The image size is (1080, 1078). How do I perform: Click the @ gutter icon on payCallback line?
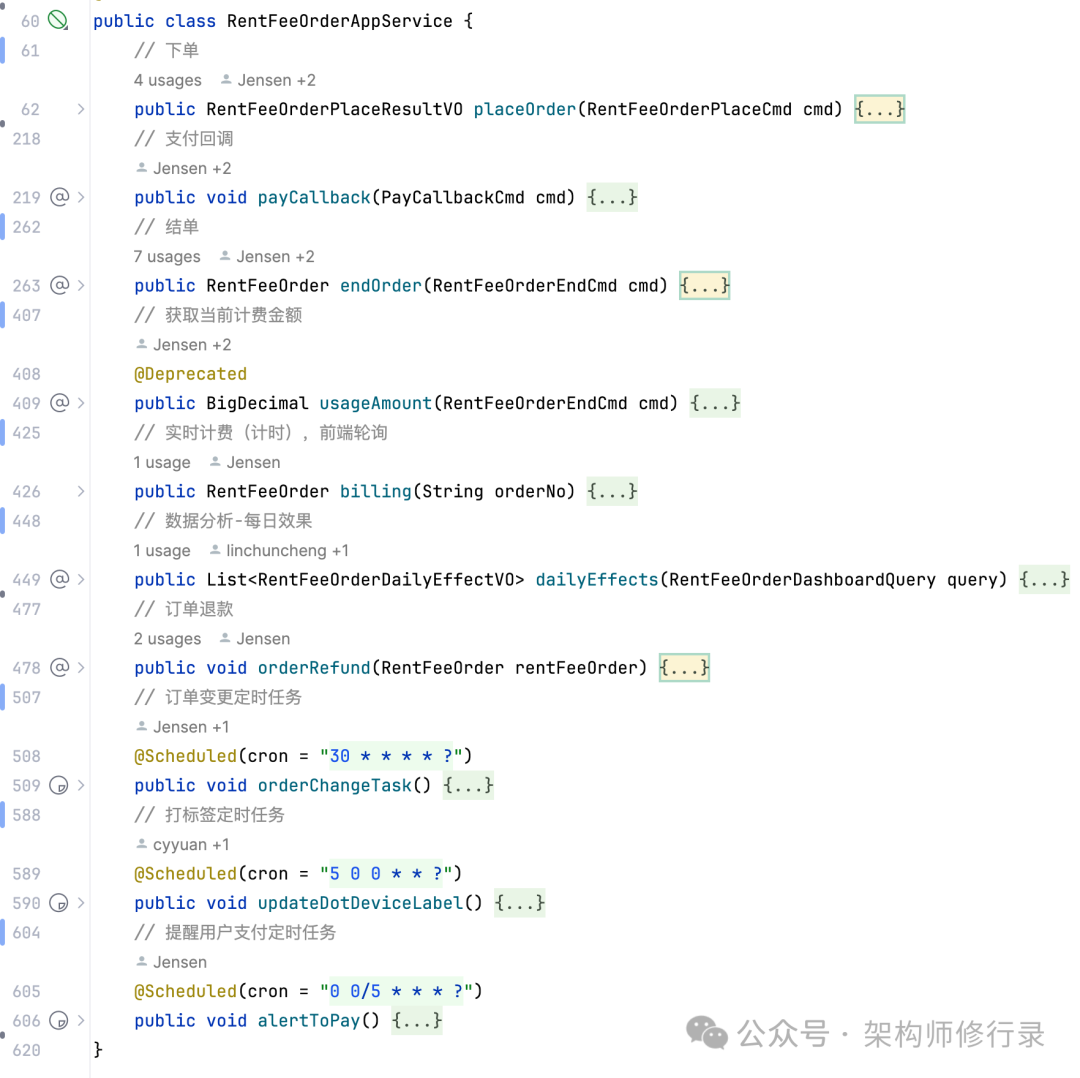60,197
